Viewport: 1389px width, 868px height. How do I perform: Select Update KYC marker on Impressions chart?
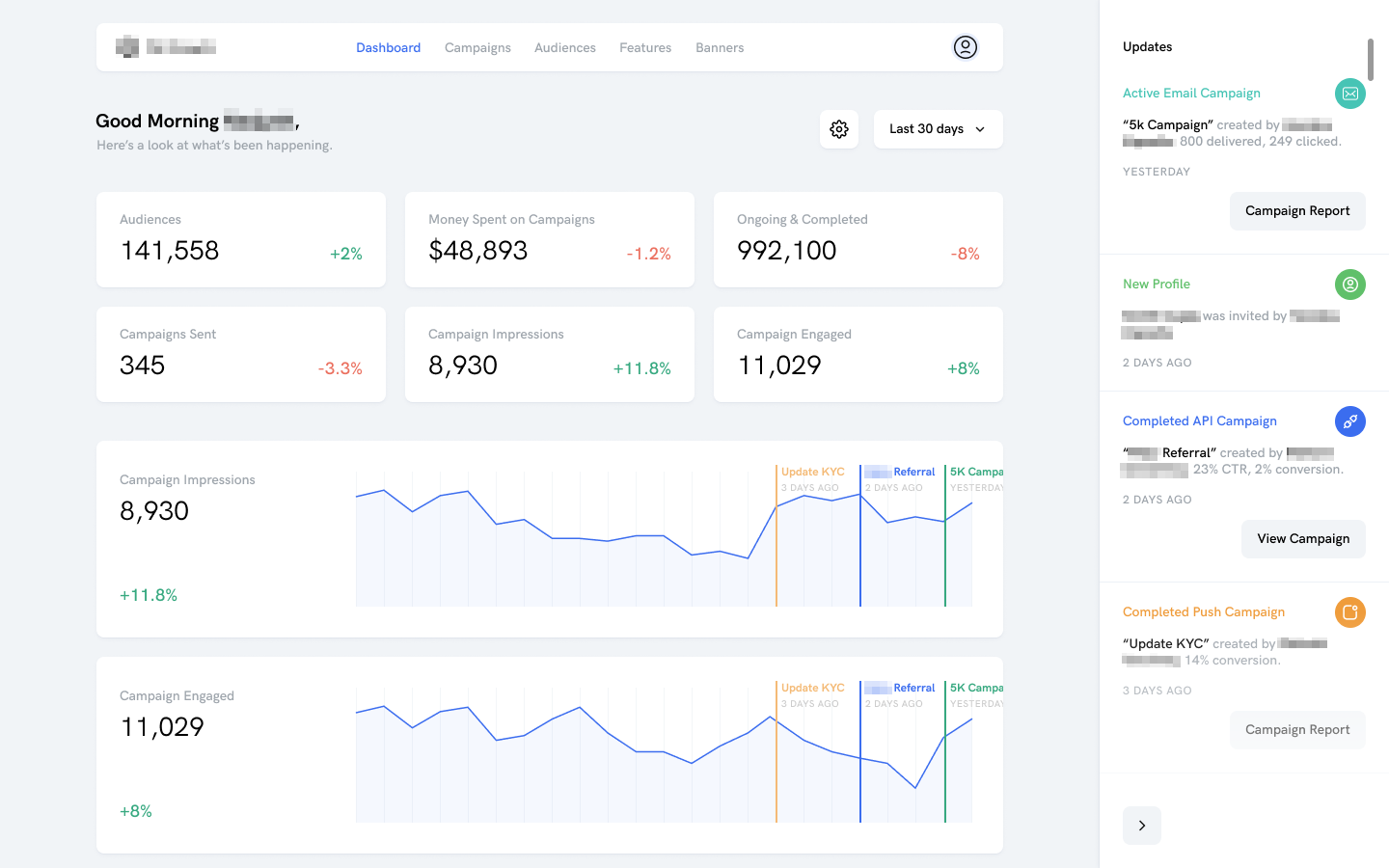coord(812,473)
